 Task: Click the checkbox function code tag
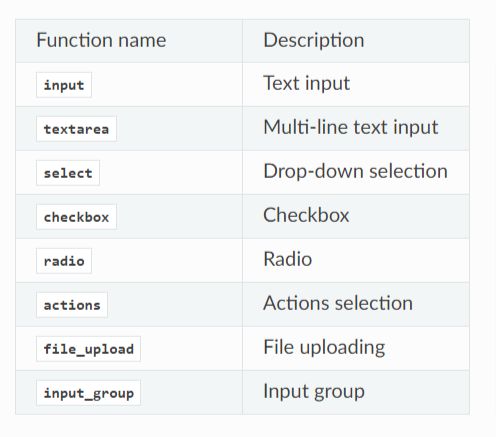[x=76, y=217]
